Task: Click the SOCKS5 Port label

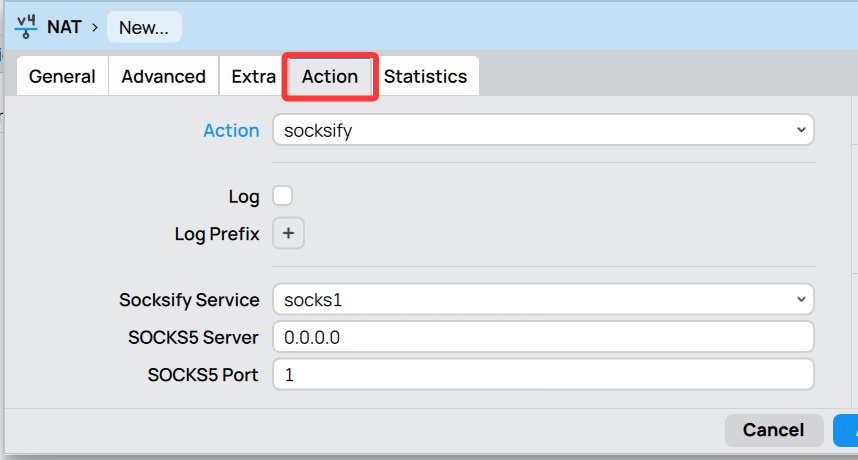Action: [203, 375]
